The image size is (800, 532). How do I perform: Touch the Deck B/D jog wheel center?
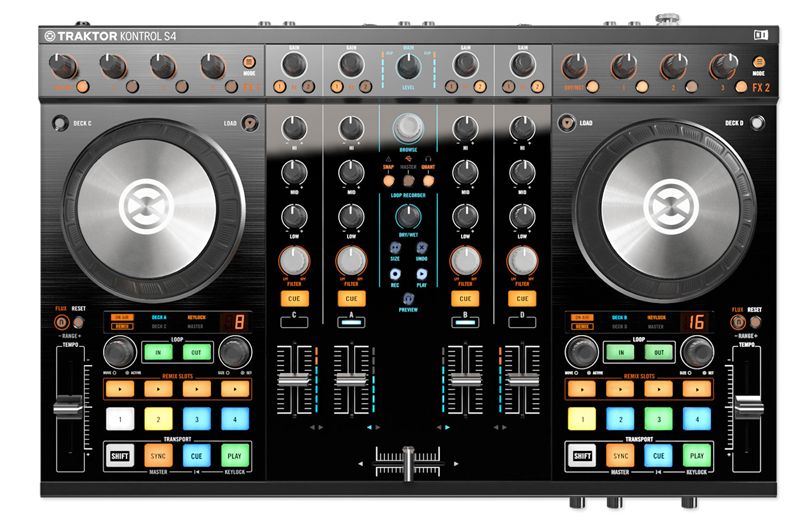click(670, 207)
